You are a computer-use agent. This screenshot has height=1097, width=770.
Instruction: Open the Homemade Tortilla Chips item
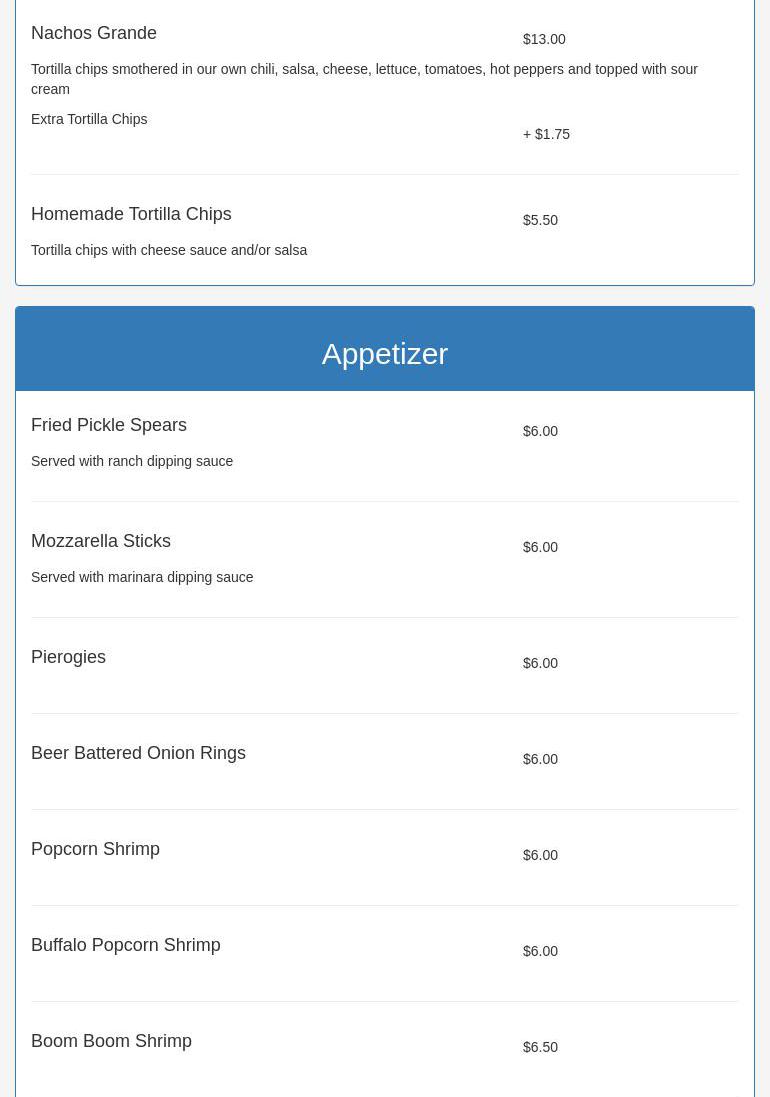131,214
